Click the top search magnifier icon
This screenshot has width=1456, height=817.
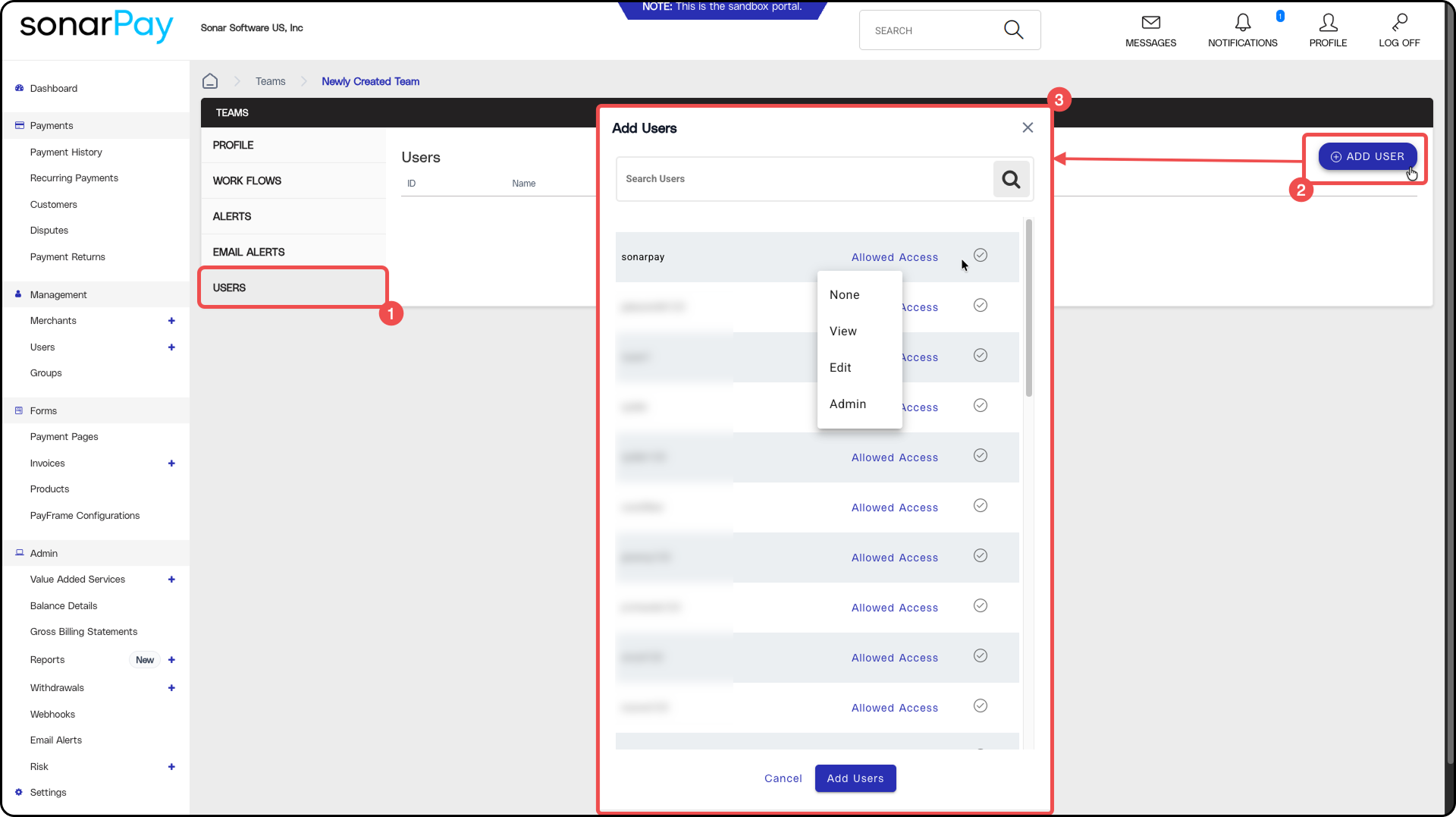tap(1013, 30)
